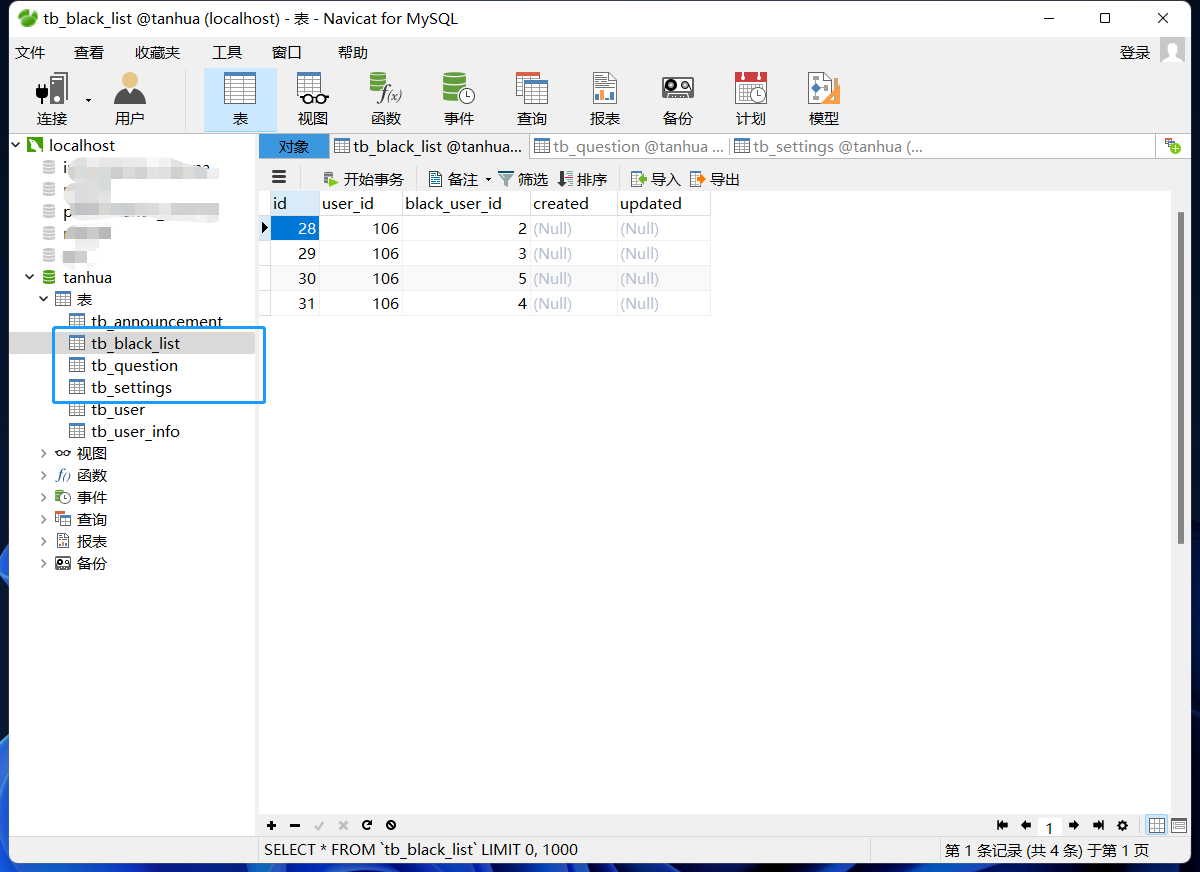Switch to grid view
Image resolution: width=1200 pixels, height=872 pixels.
[1156, 825]
